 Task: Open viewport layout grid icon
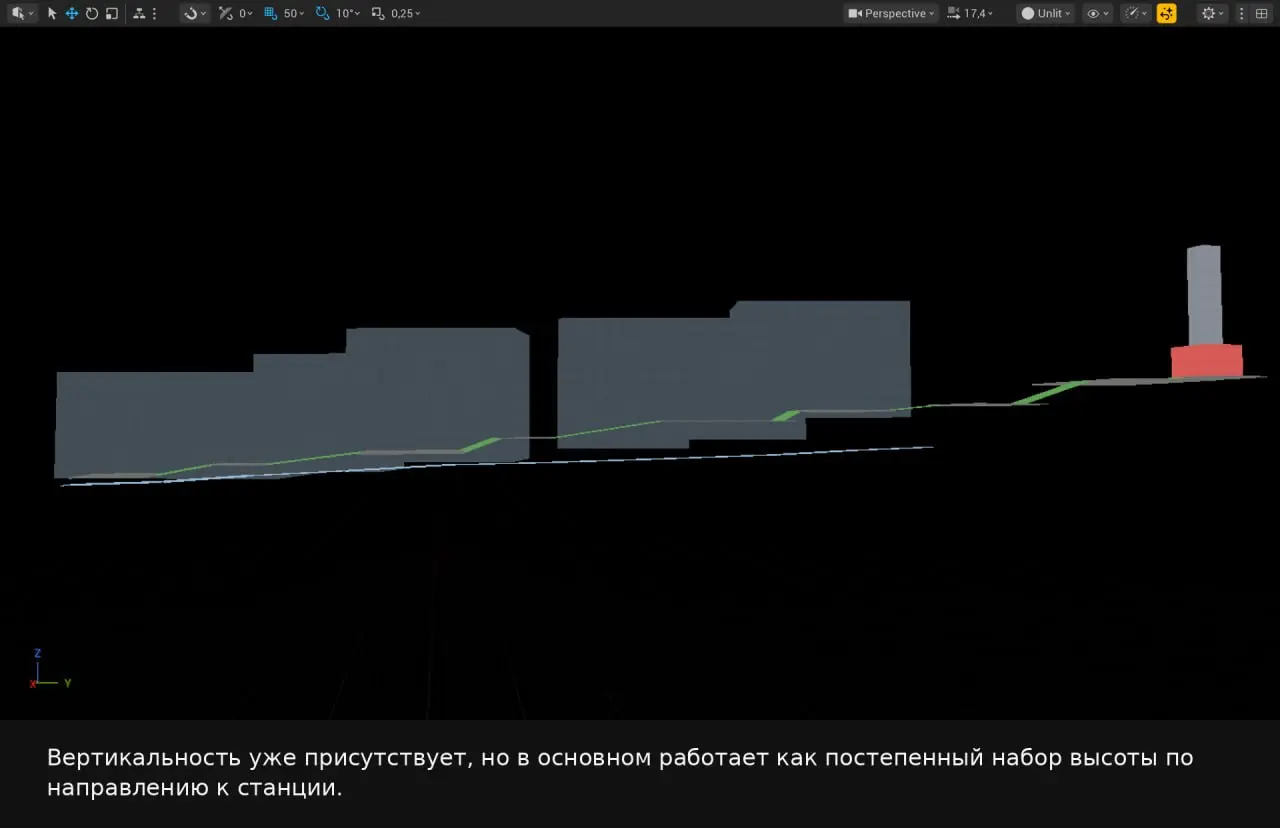point(1262,13)
